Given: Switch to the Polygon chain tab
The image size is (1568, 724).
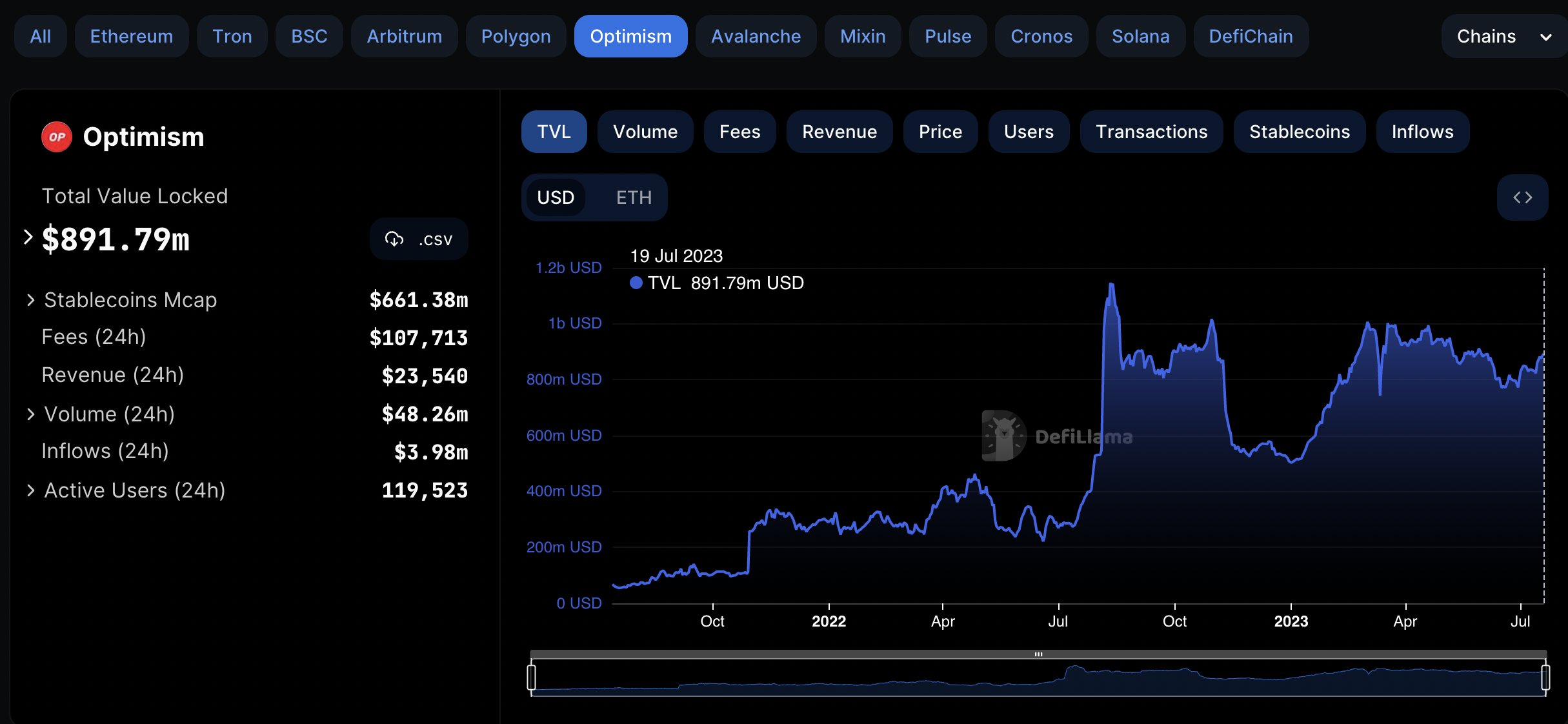Looking at the screenshot, I should (x=516, y=36).
